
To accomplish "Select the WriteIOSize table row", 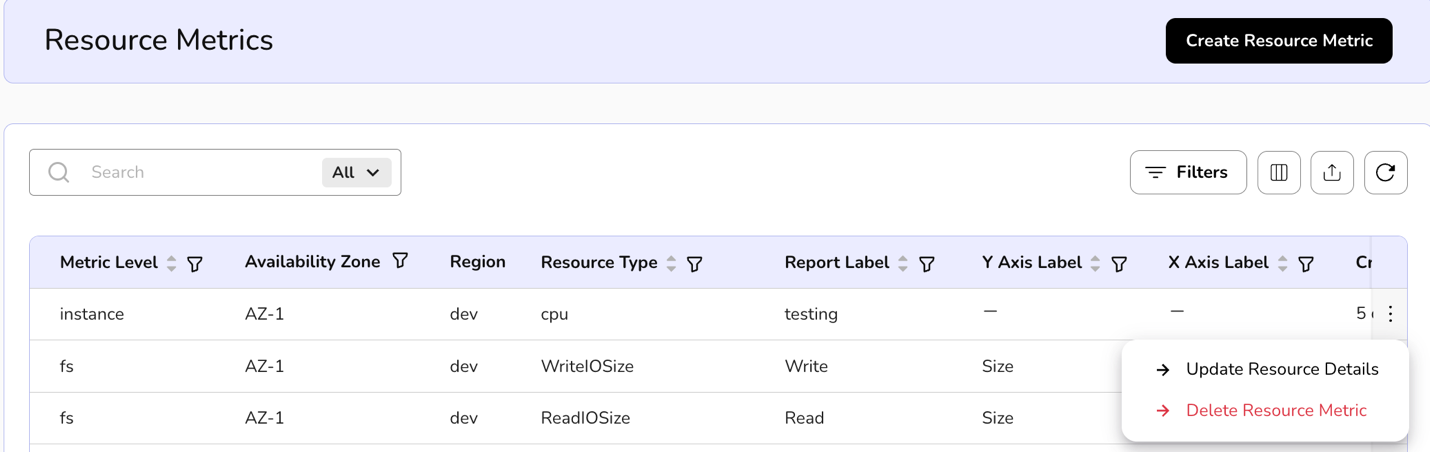I will click(x=587, y=366).
